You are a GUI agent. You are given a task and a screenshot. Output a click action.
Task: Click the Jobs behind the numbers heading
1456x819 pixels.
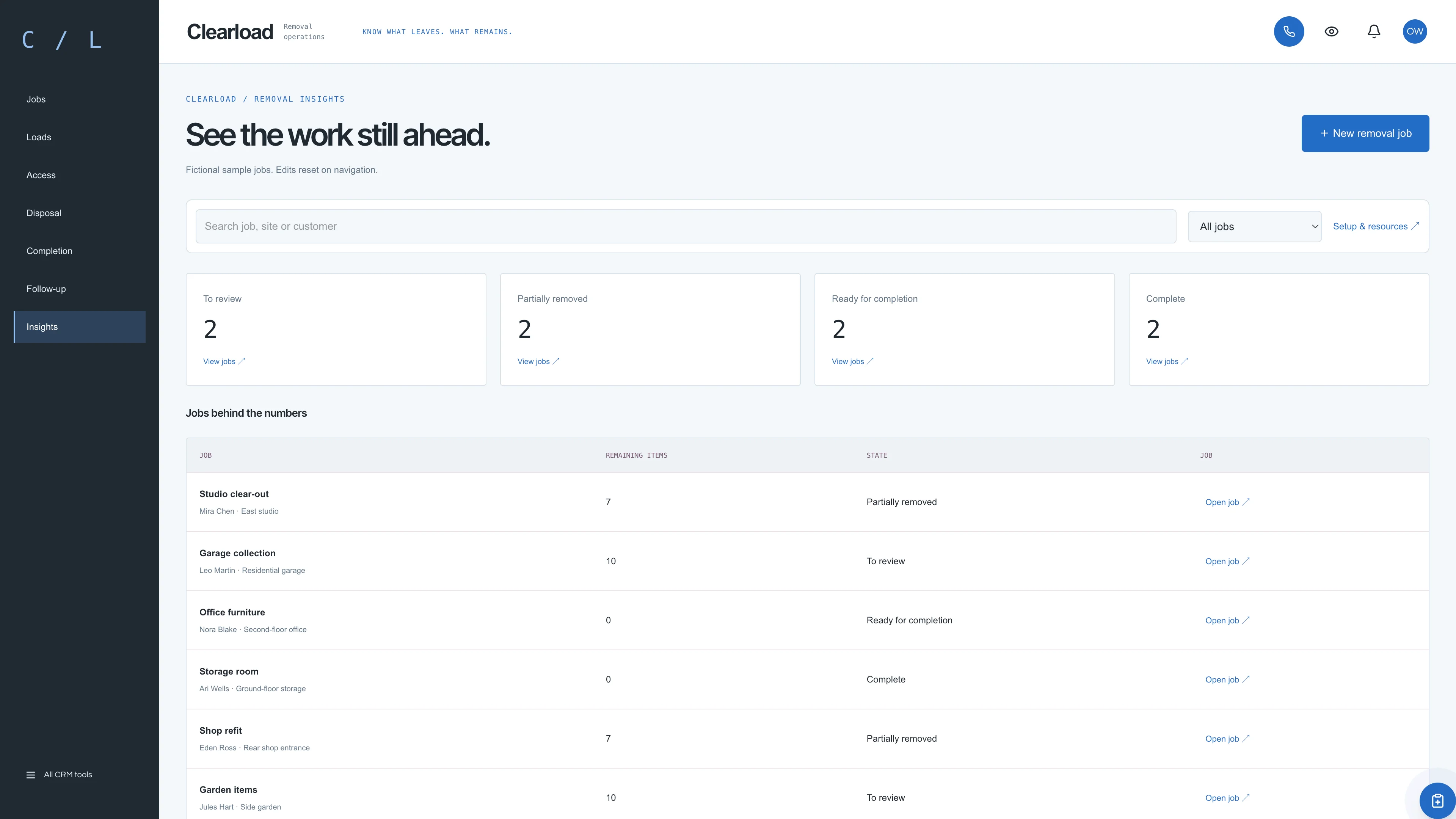click(x=246, y=414)
